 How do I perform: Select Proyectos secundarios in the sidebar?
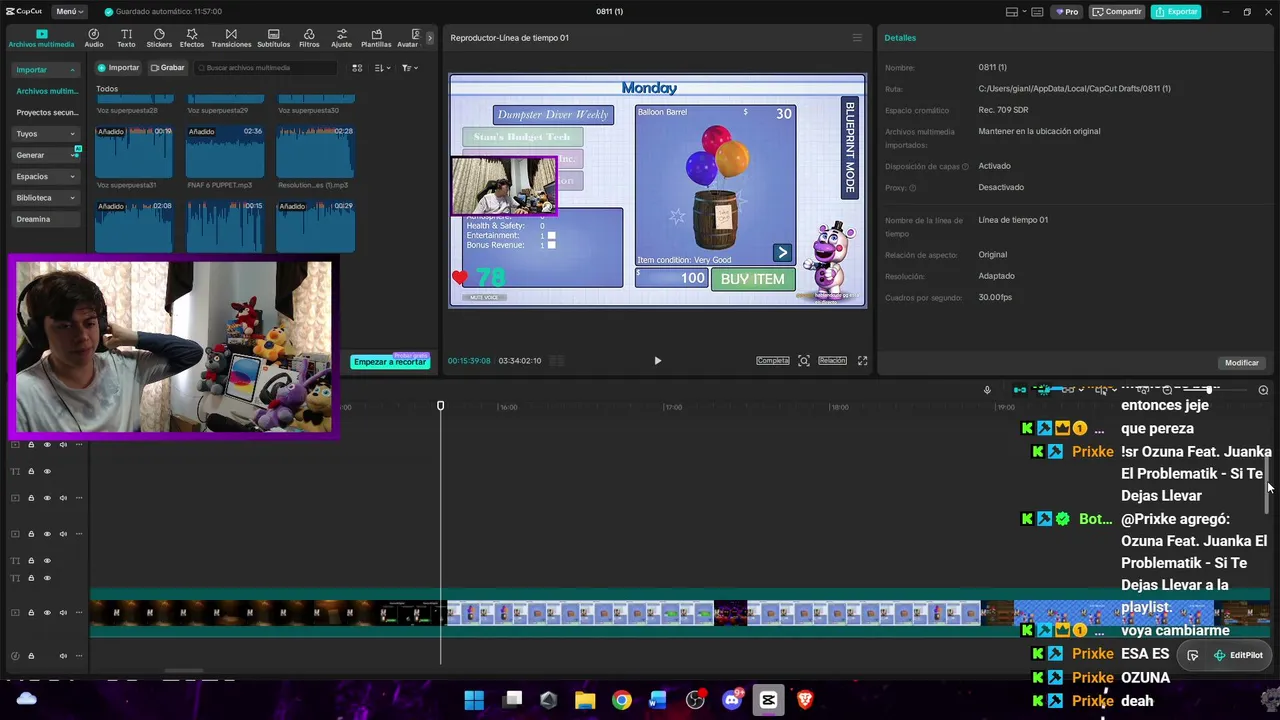pyautogui.click(x=46, y=113)
